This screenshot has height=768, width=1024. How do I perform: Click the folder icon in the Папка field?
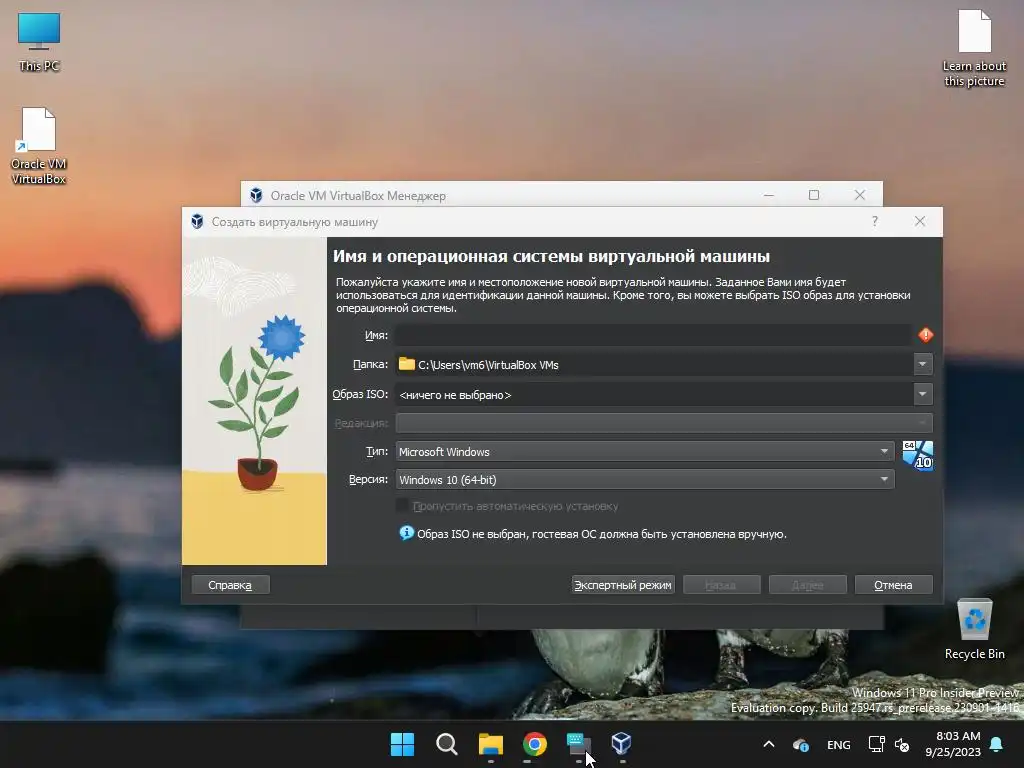(x=407, y=364)
